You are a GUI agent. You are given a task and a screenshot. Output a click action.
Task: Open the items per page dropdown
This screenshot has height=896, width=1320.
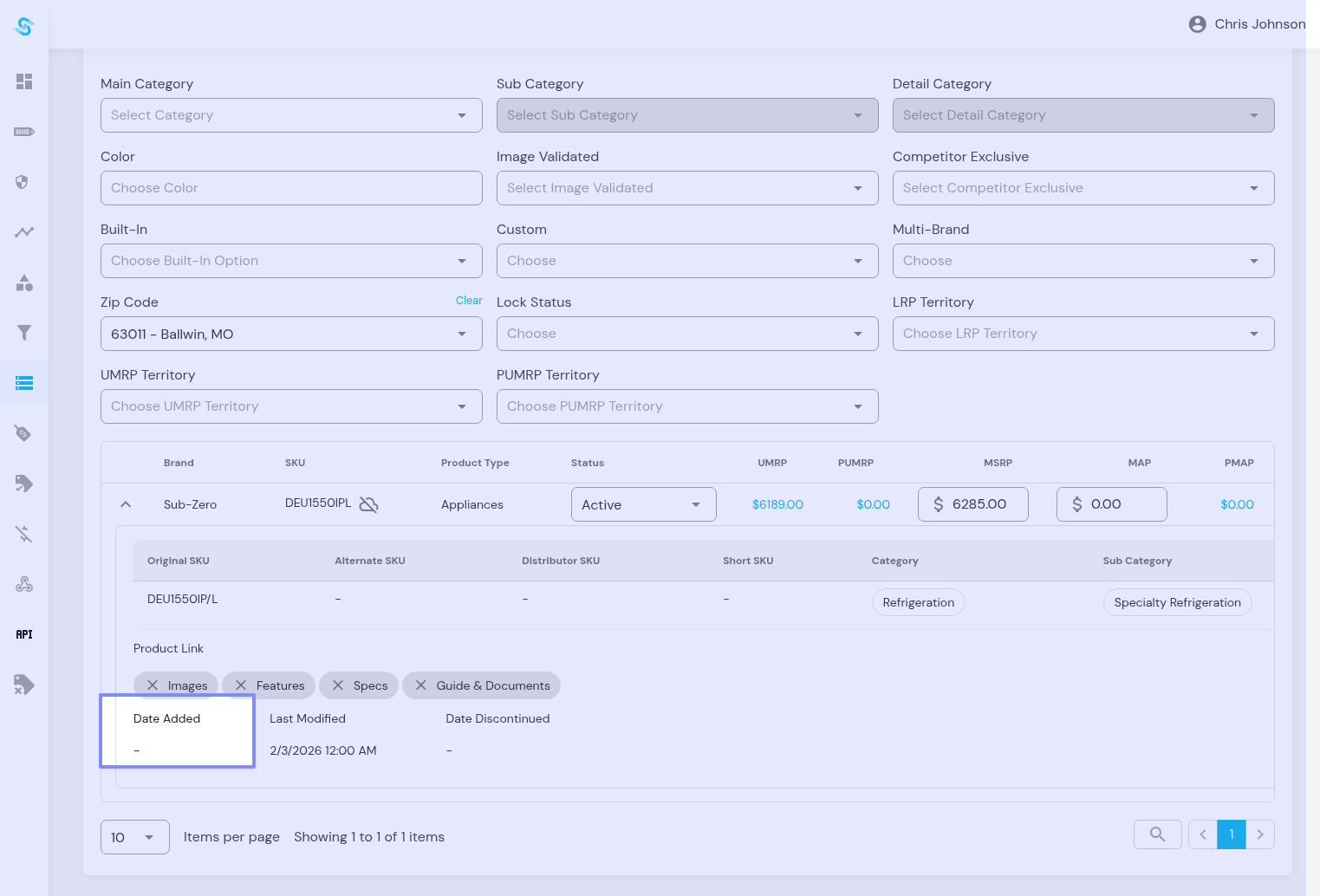[134, 837]
